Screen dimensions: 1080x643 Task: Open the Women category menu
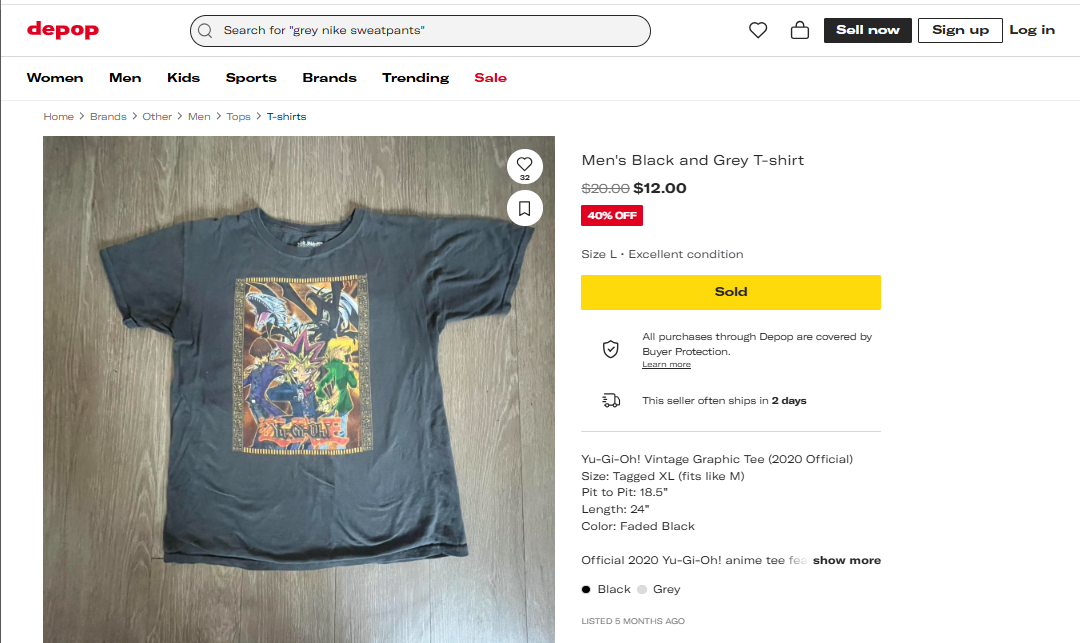point(55,78)
